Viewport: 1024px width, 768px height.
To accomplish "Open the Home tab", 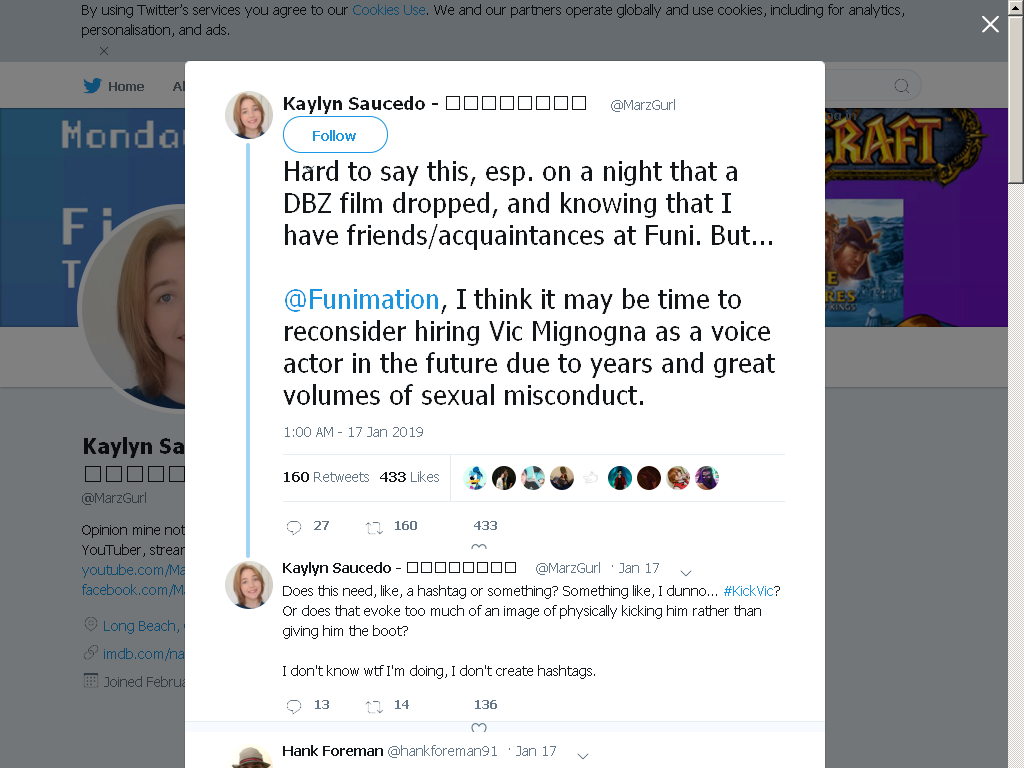I will click(x=114, y=86).
